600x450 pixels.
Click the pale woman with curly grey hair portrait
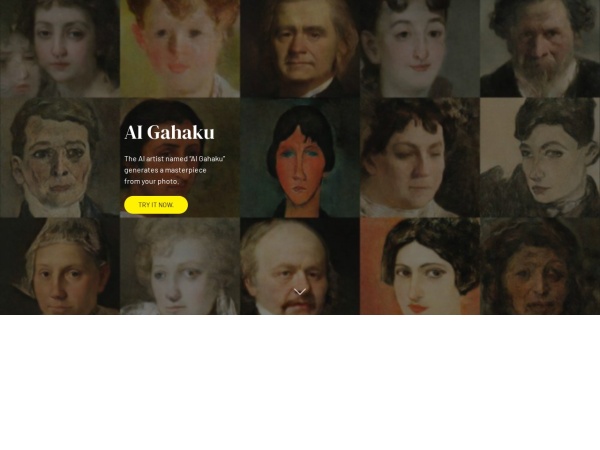pyautogui.click(x=180, y=266)
